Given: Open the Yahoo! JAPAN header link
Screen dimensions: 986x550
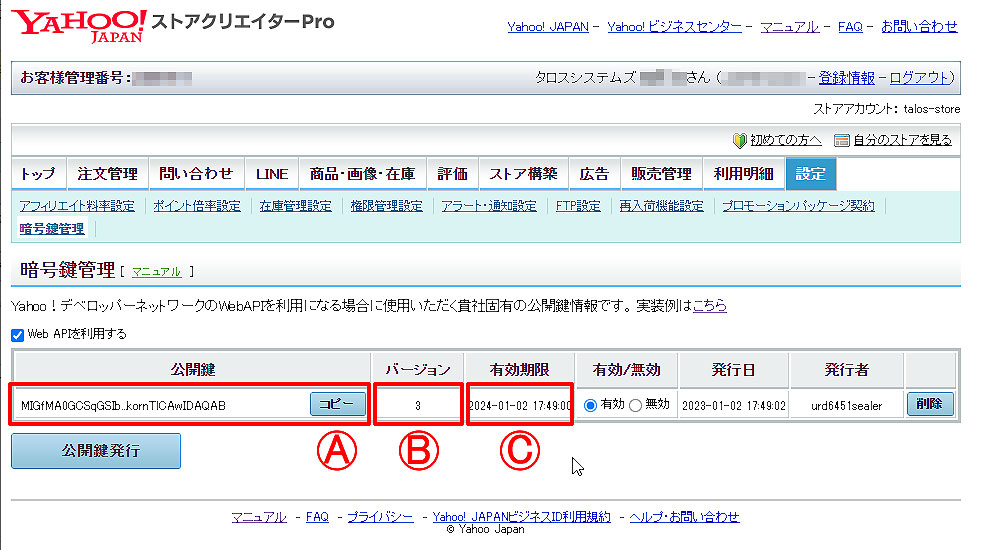Looking at the screenshot, I should point(548,26).
